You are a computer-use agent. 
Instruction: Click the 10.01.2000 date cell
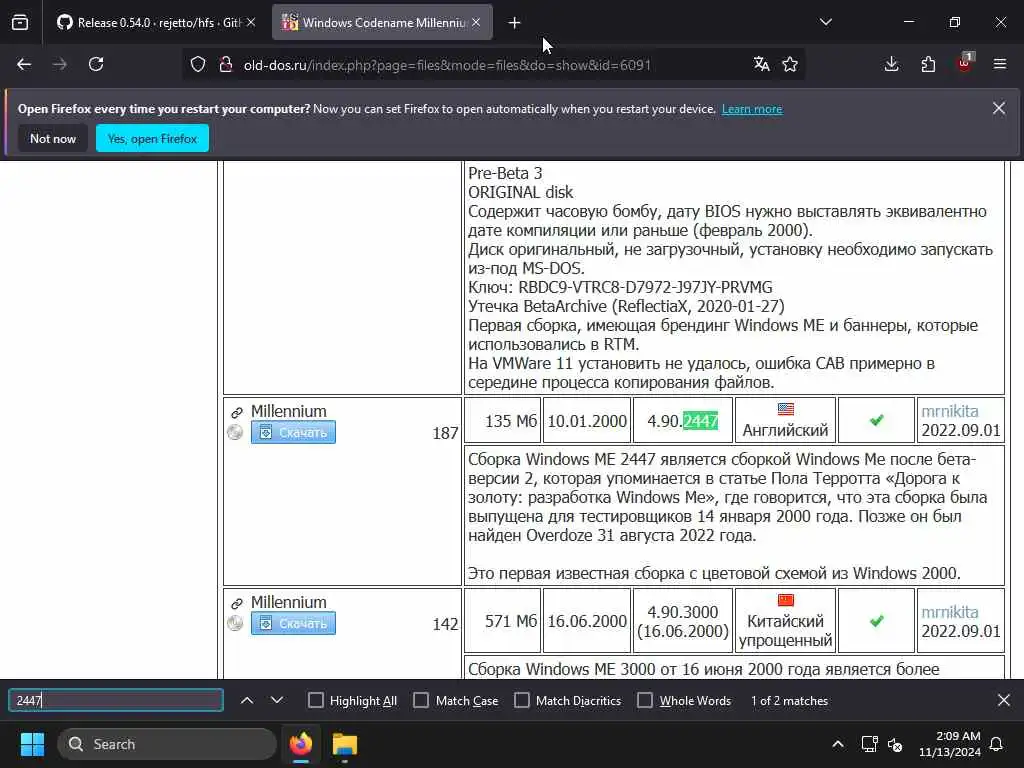point(586,421)
